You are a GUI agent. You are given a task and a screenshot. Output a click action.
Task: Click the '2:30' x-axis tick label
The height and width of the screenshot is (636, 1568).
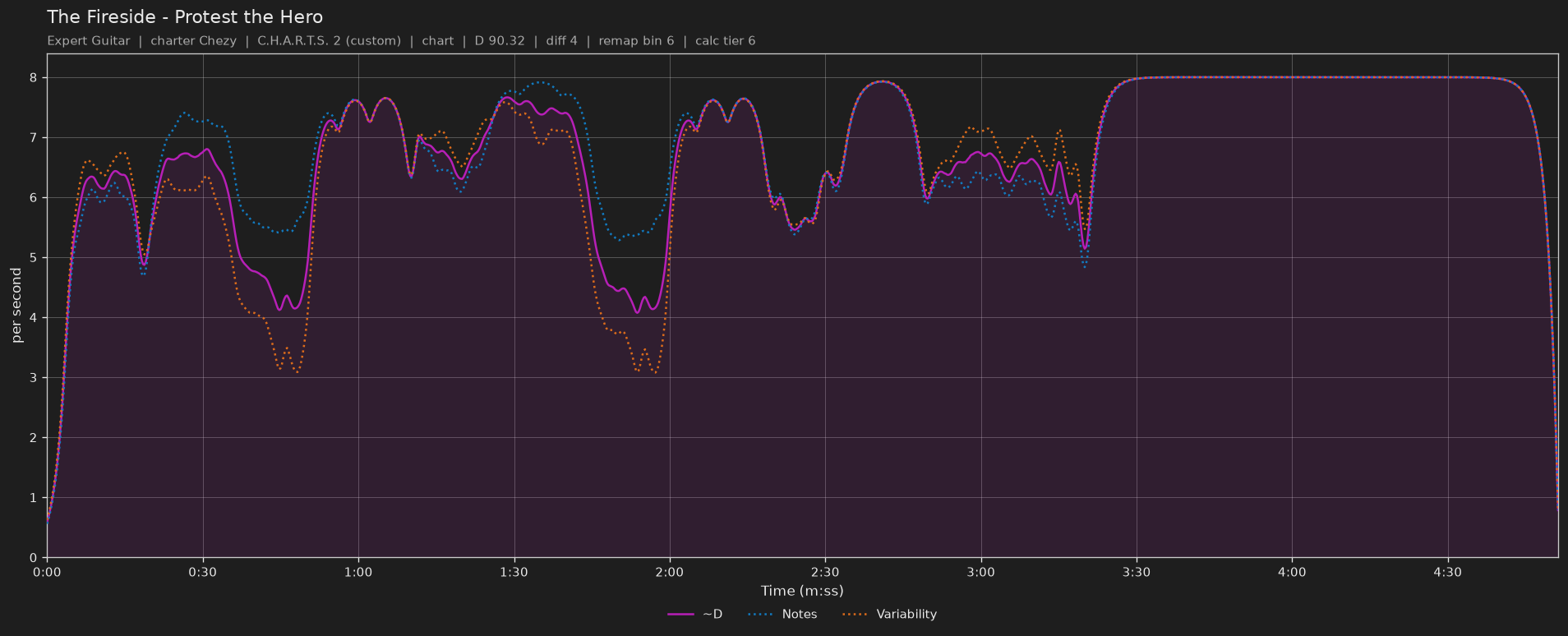coord(825,572)
